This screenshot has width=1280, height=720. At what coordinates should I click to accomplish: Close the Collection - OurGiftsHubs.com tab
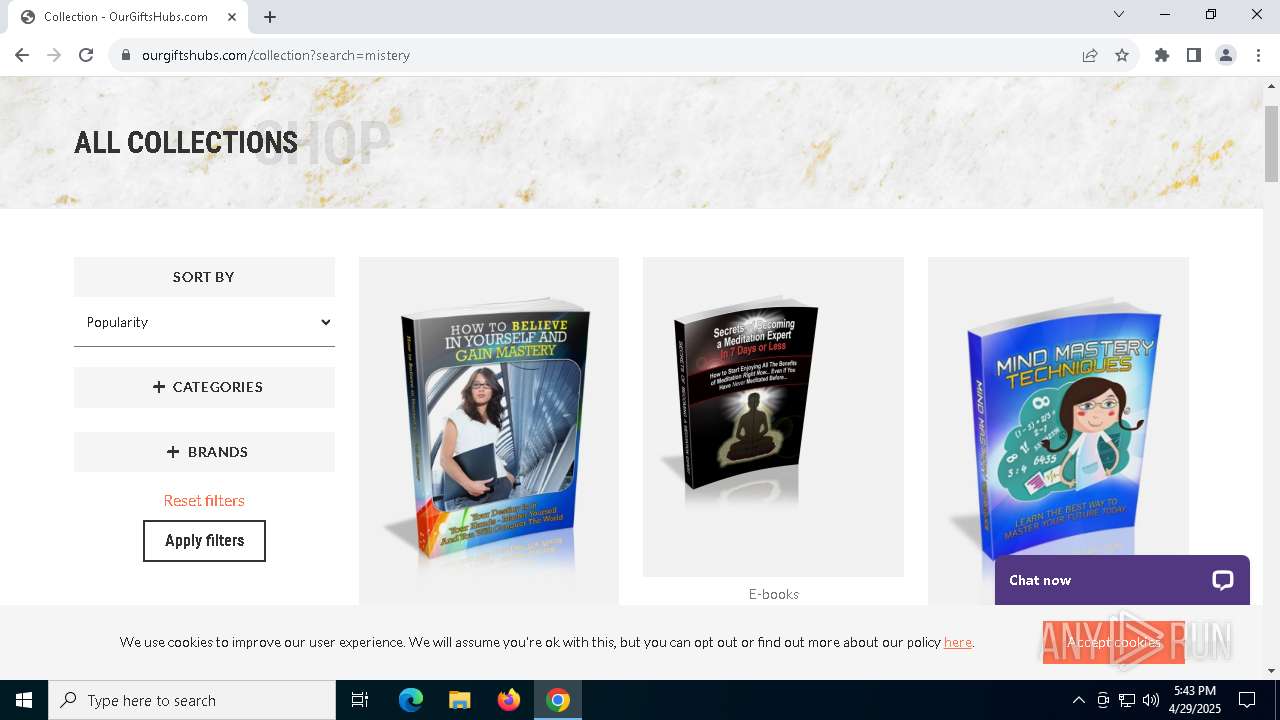pyautogui.click(x=233, y=17)
